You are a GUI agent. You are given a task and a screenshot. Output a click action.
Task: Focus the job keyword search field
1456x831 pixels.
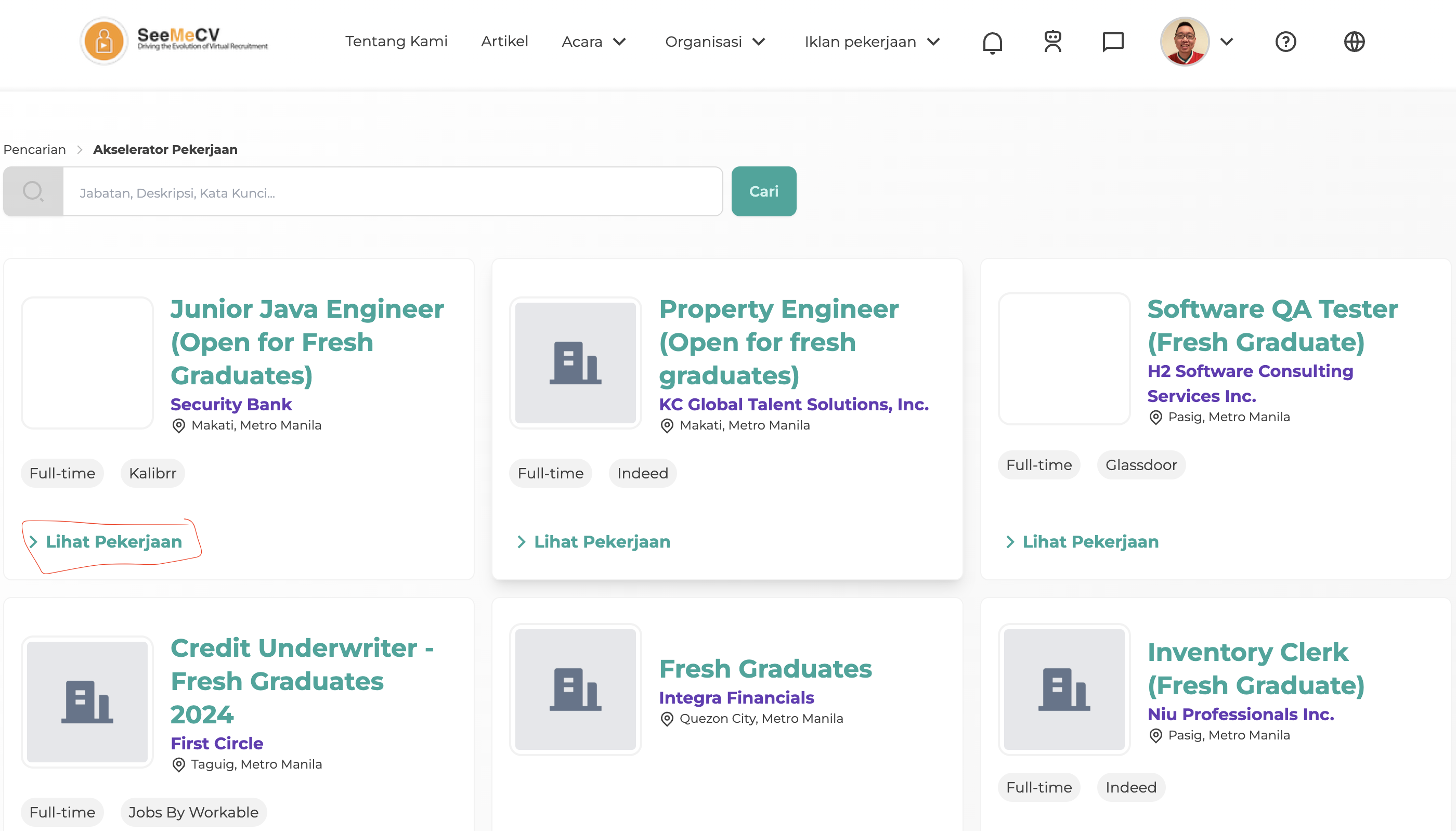[393, 191]
